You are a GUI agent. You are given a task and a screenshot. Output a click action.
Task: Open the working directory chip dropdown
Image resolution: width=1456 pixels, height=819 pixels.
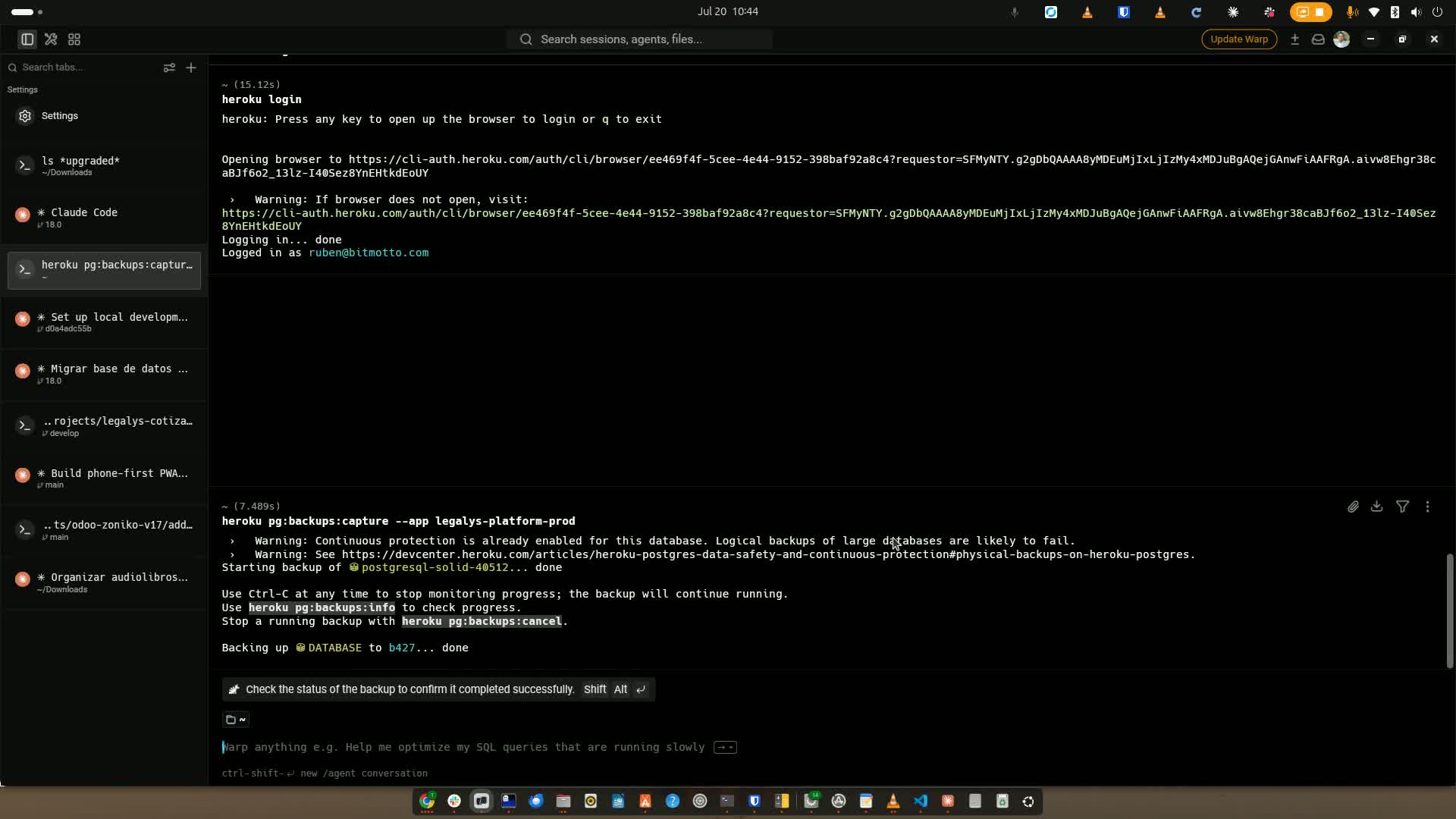click(x=237, y=720)
